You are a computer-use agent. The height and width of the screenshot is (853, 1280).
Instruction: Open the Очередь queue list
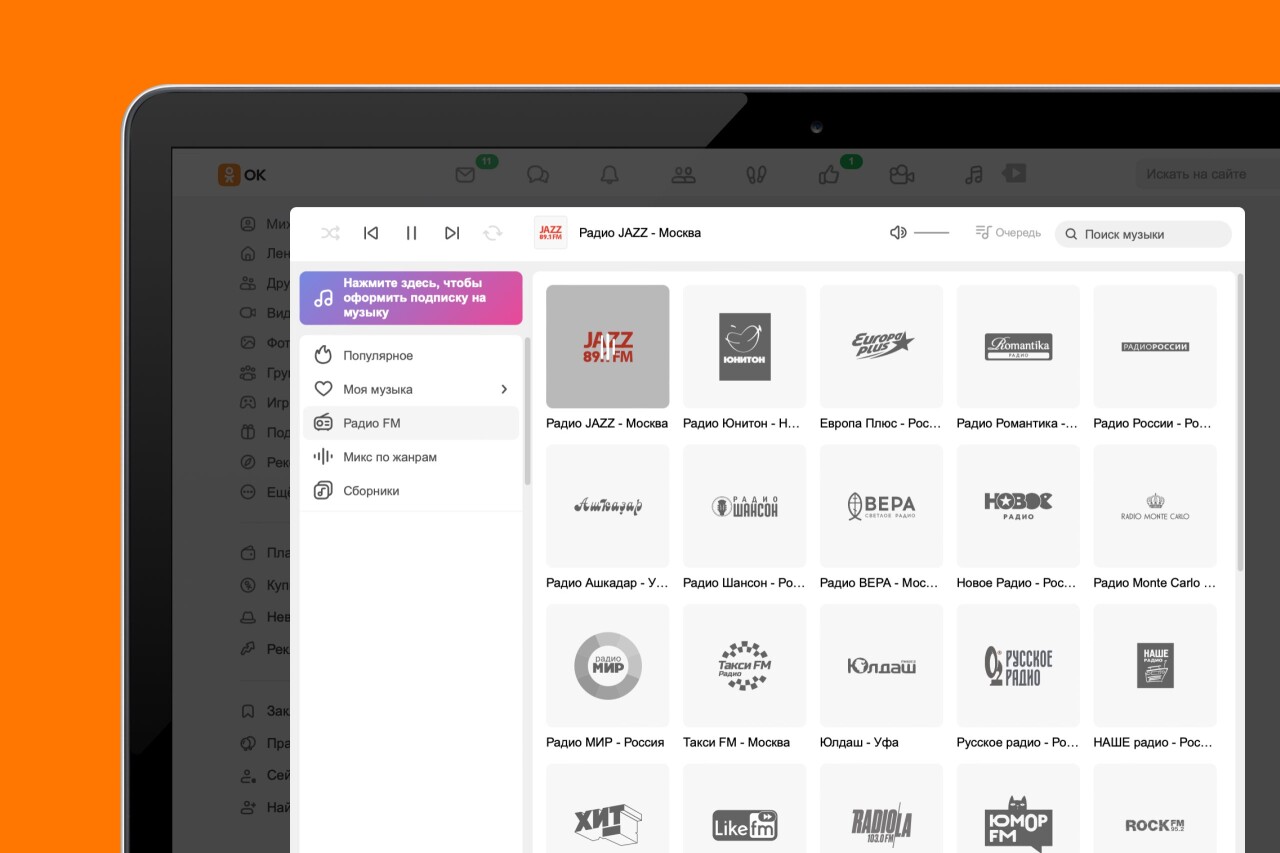[x=1008, y=233]
